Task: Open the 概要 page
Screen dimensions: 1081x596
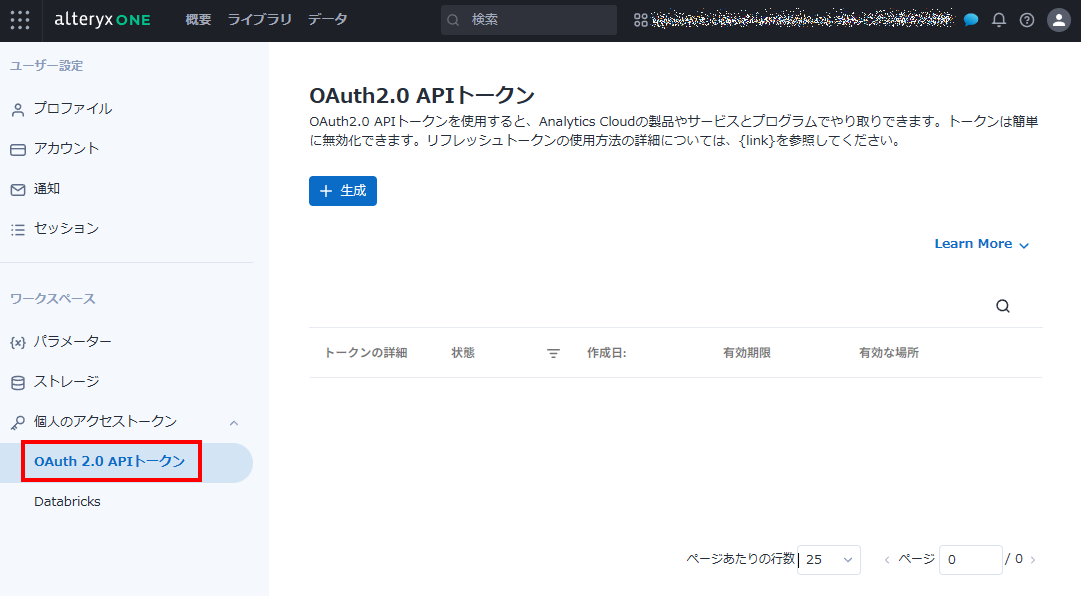Action: click(x=198, y=20)
